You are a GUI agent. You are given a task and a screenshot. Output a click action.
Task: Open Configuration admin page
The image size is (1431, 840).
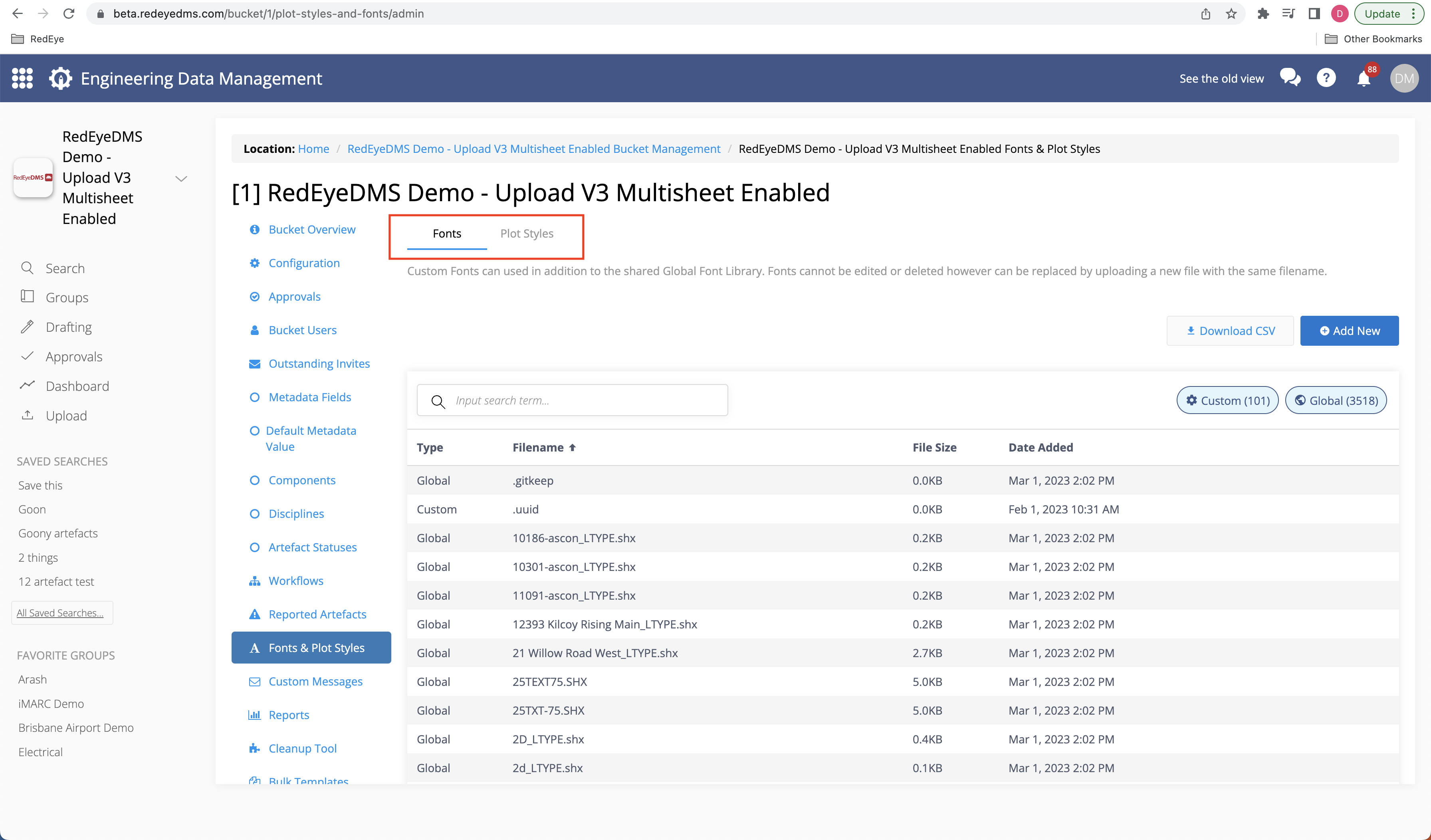tap(304, 263)
